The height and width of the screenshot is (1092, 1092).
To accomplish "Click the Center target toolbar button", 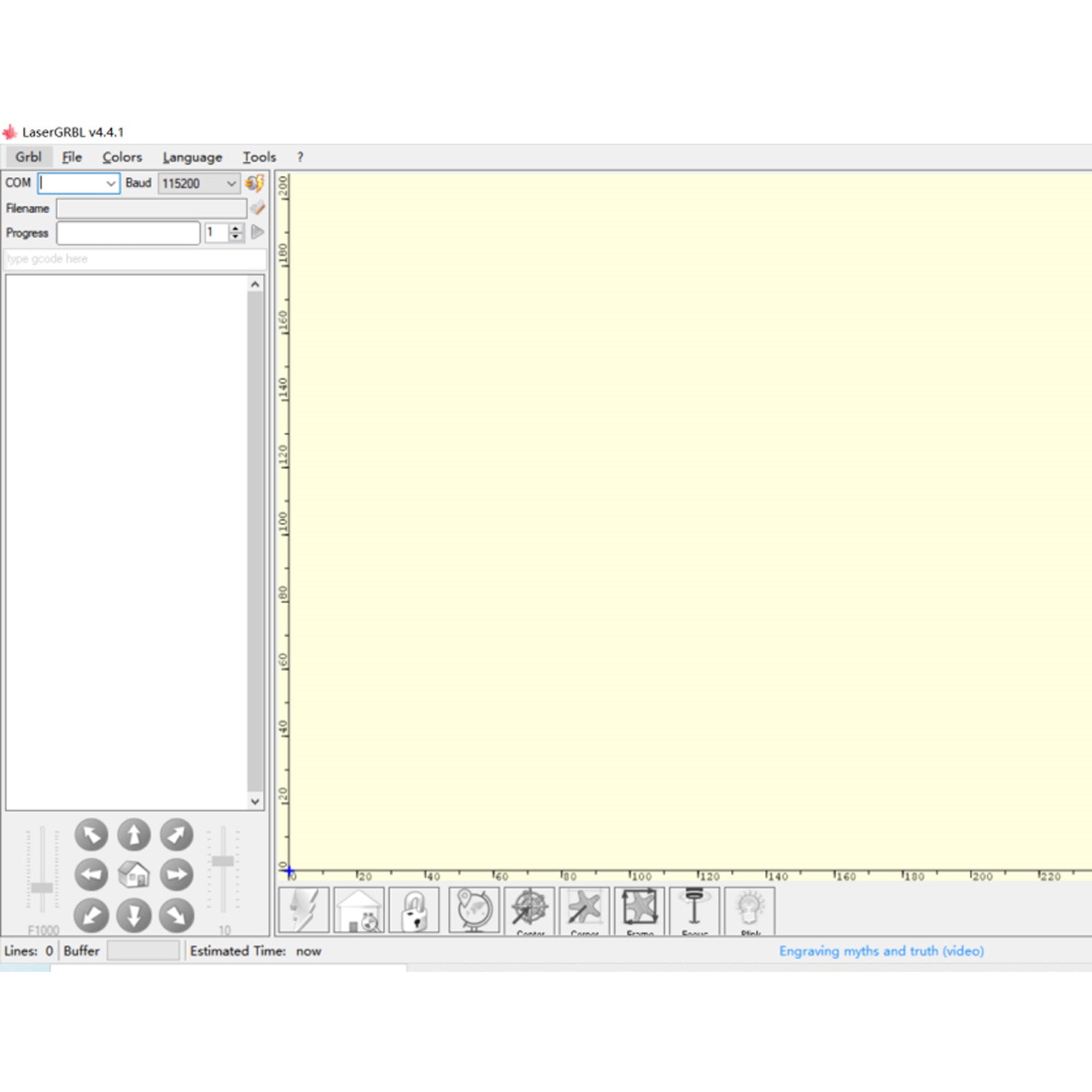I will pos(530,910).
